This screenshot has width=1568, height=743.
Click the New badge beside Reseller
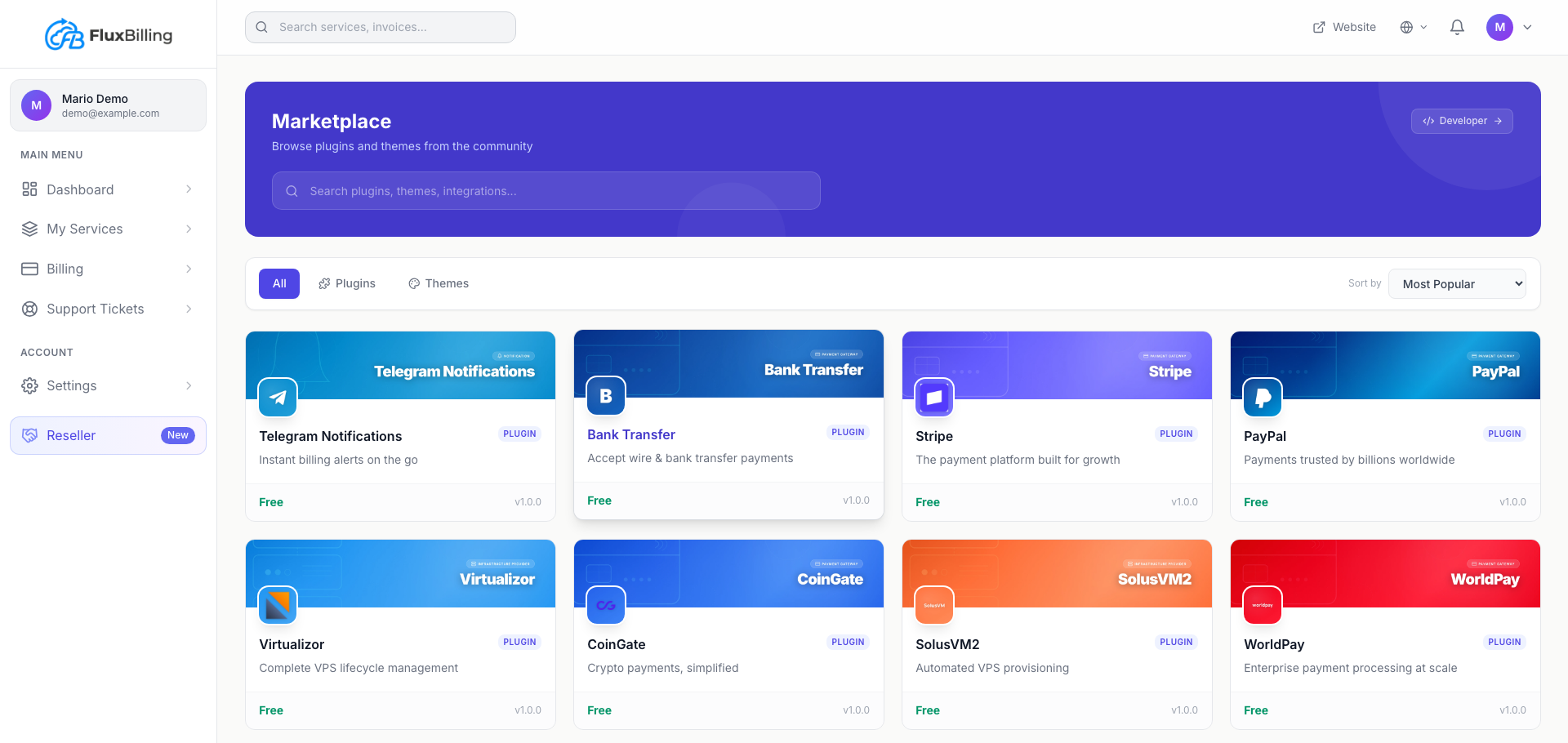(178, 435)
